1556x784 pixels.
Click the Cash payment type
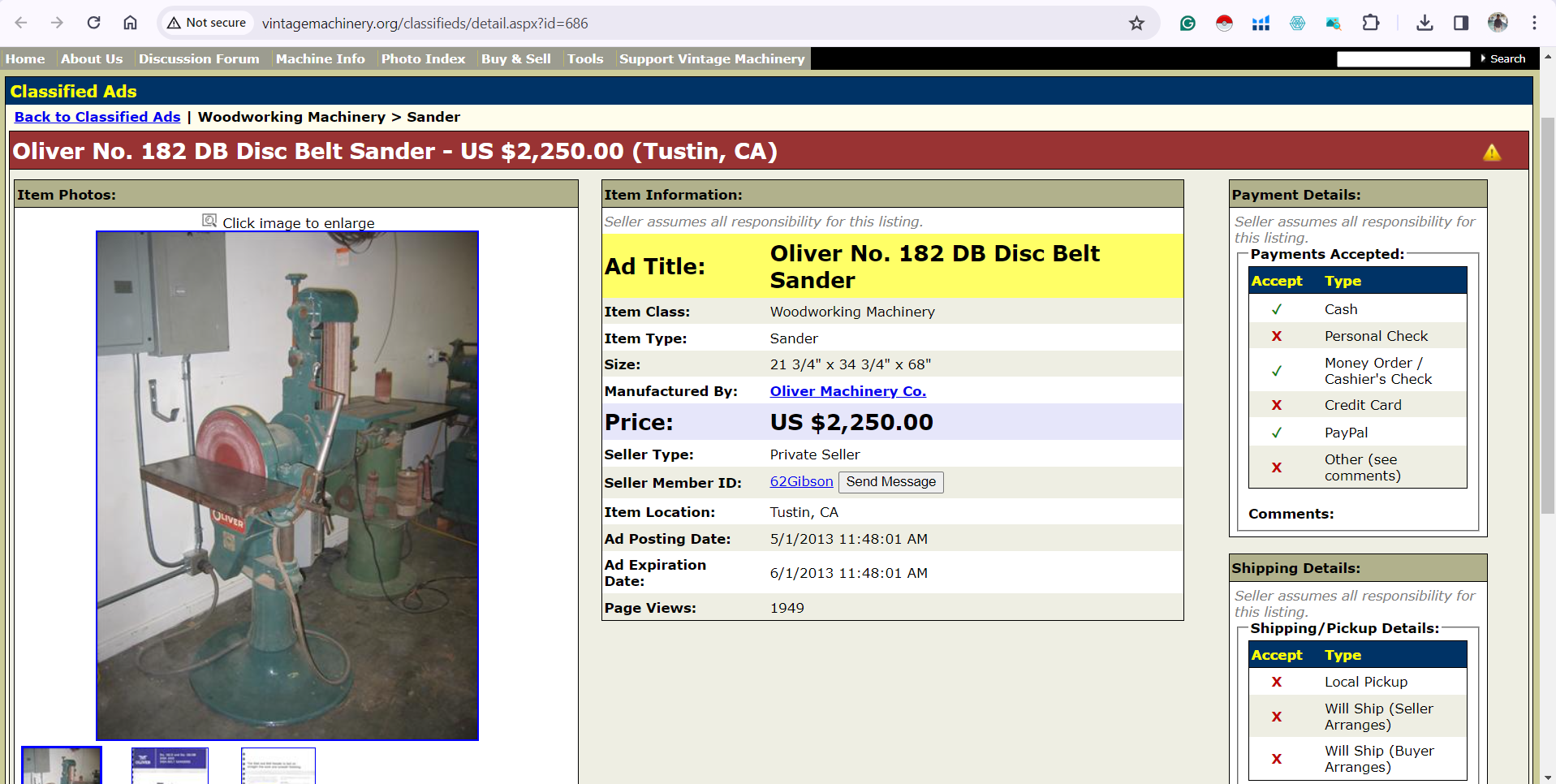(1340, 309)
